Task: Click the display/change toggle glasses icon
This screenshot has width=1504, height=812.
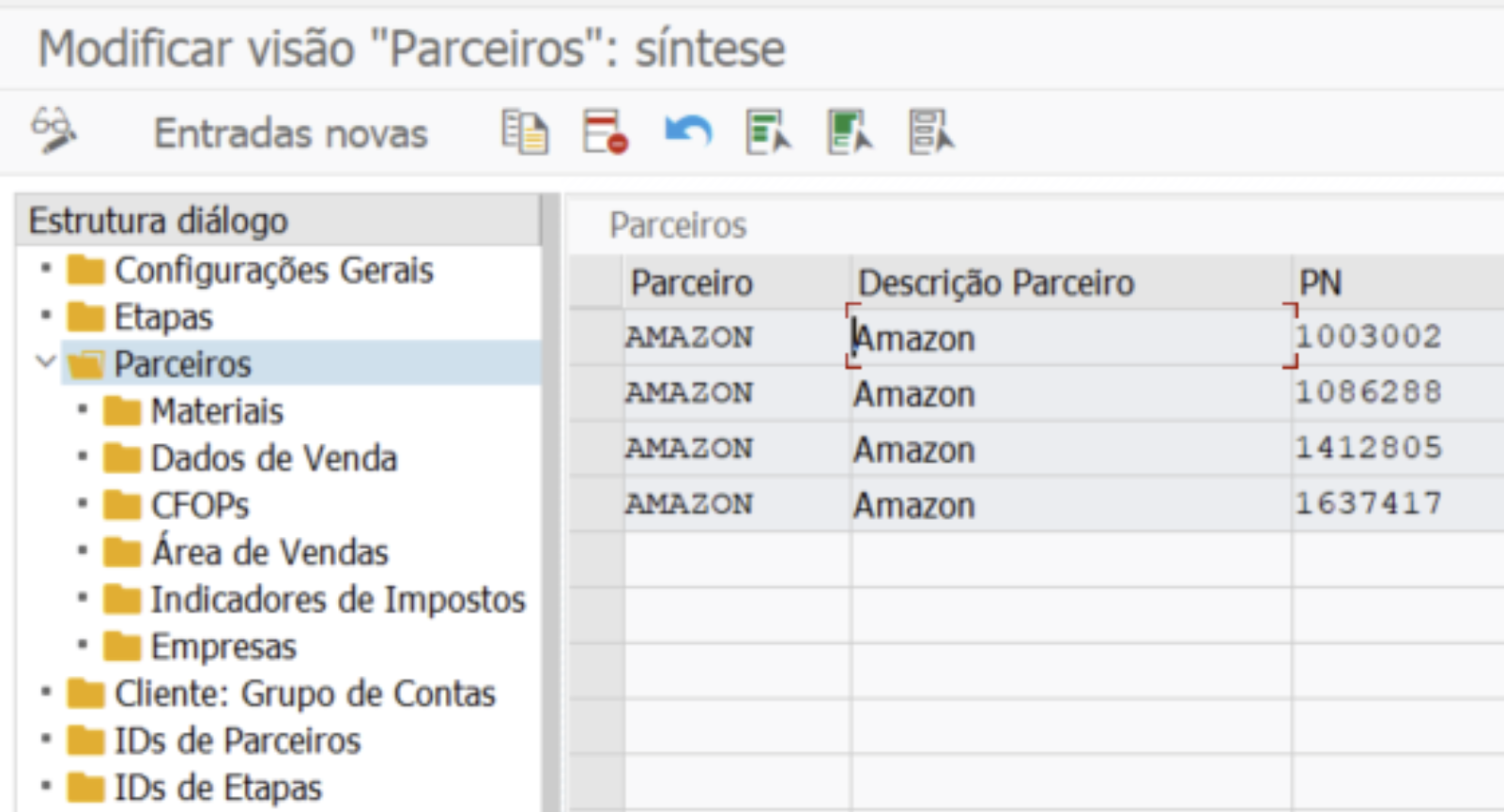Action: (54, 130)
